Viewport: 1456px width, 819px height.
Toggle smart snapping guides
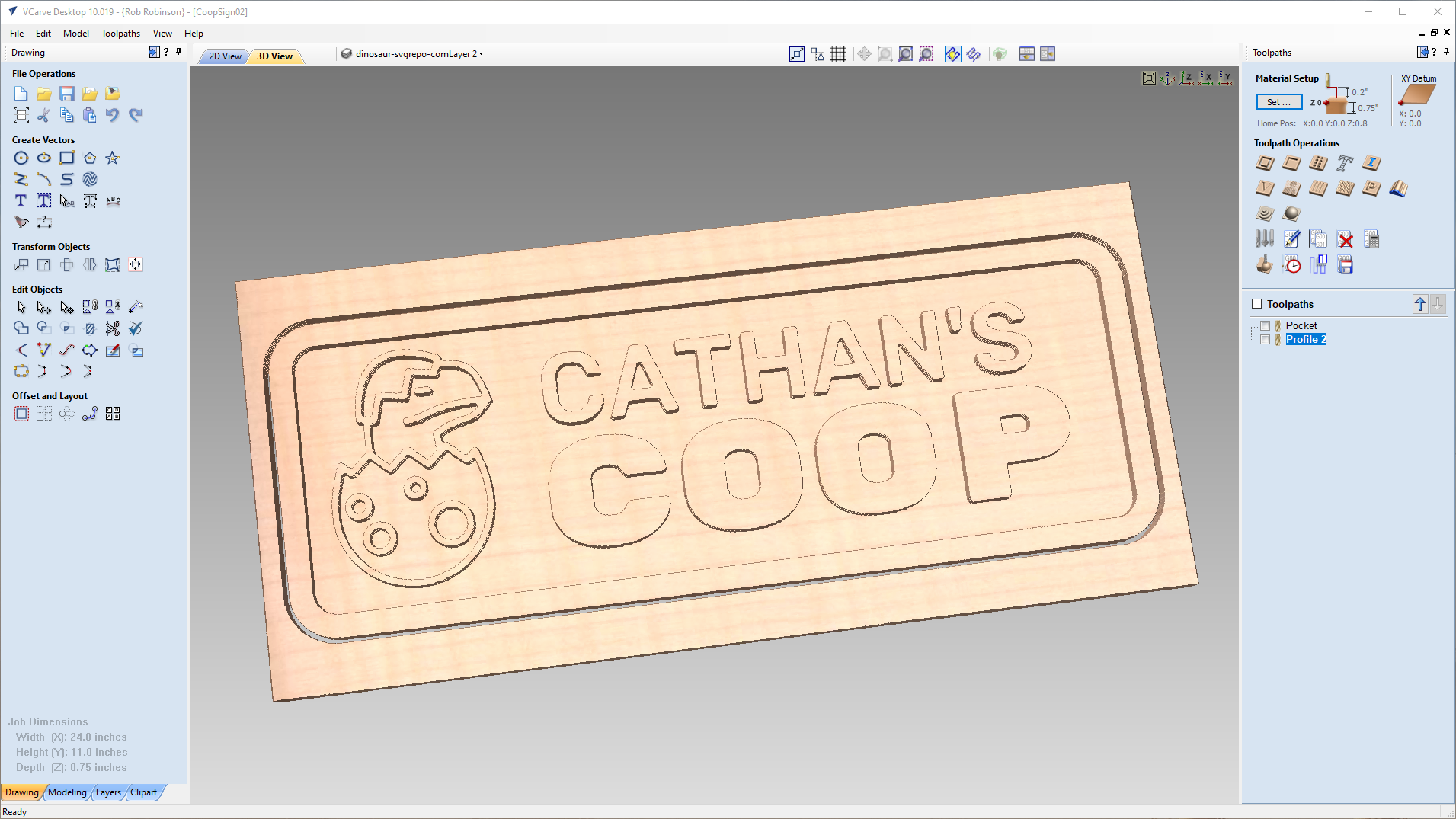point(818,54)
